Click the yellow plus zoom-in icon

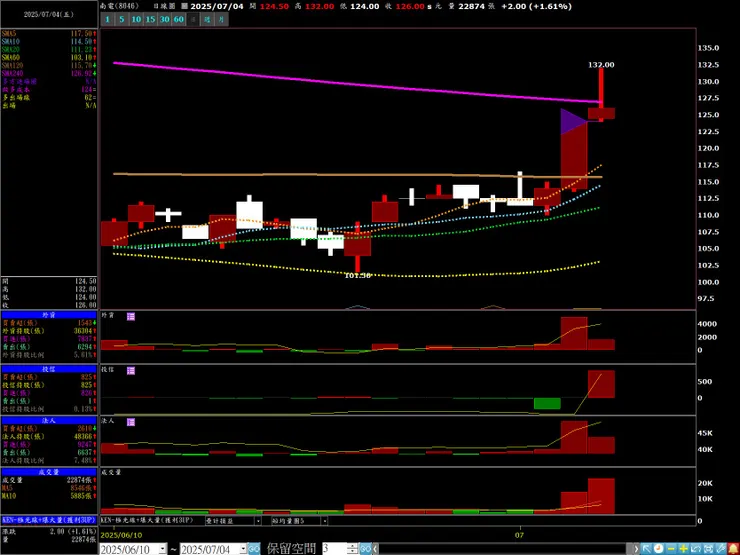point(683,549)
